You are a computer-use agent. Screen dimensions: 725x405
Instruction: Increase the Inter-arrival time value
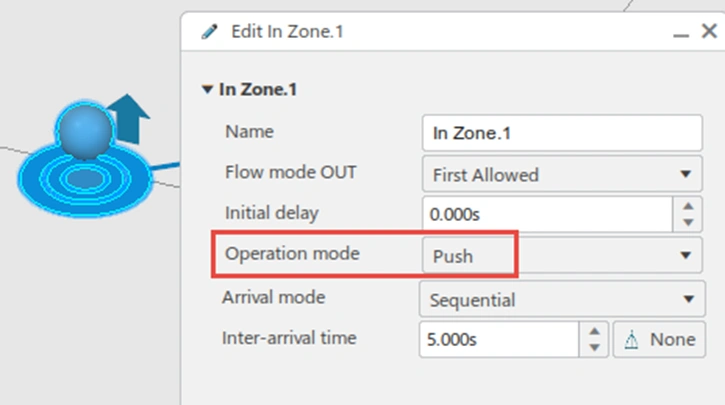[594, 332]
